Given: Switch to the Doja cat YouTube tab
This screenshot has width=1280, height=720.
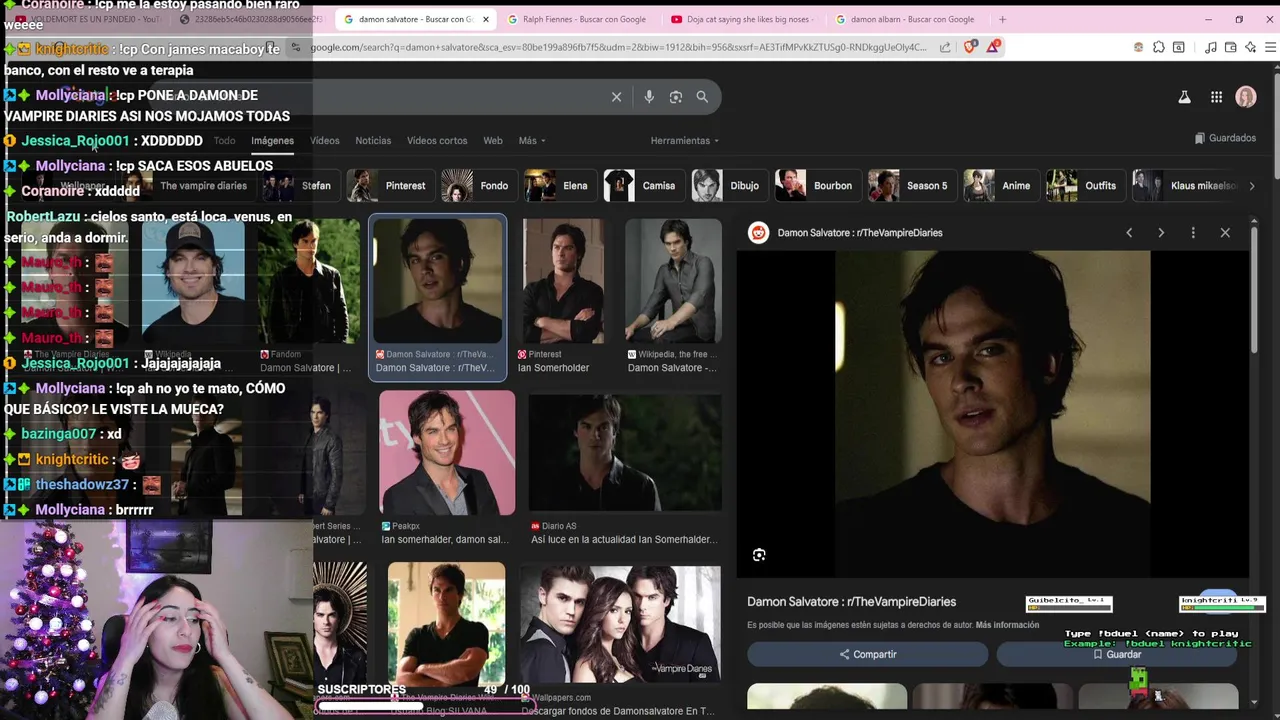Looking at the screenshot, I should [740, 19].
